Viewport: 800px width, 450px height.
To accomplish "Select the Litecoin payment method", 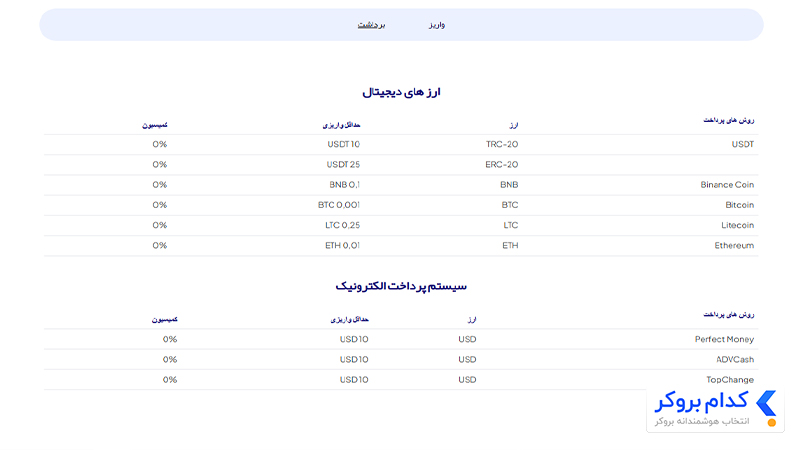I will tap(737, 225).
